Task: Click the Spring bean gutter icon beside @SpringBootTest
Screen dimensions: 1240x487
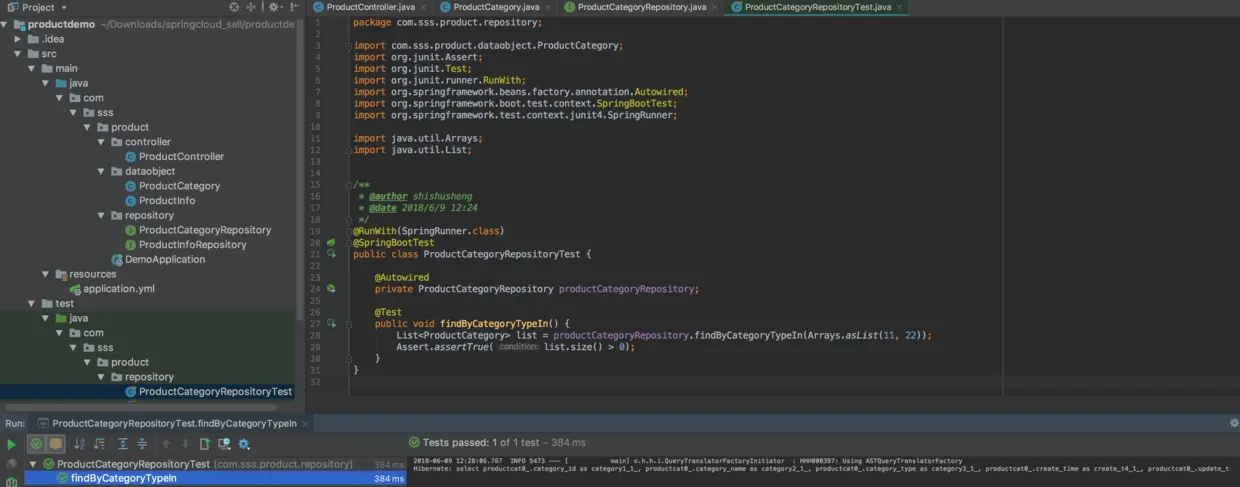Action: [x=331, y=242]
